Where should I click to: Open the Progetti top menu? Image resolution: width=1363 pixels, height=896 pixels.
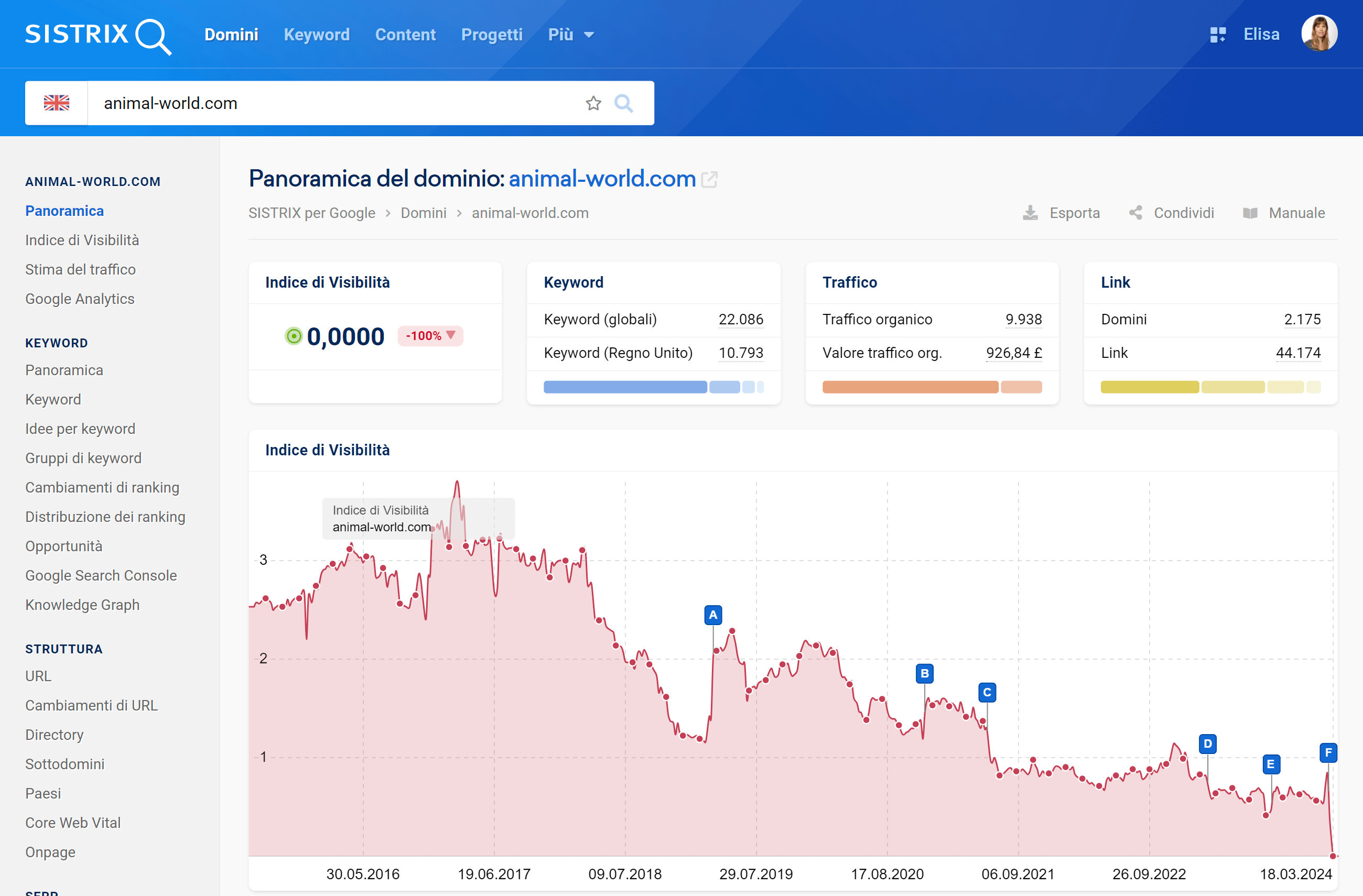tap(492, 35)
